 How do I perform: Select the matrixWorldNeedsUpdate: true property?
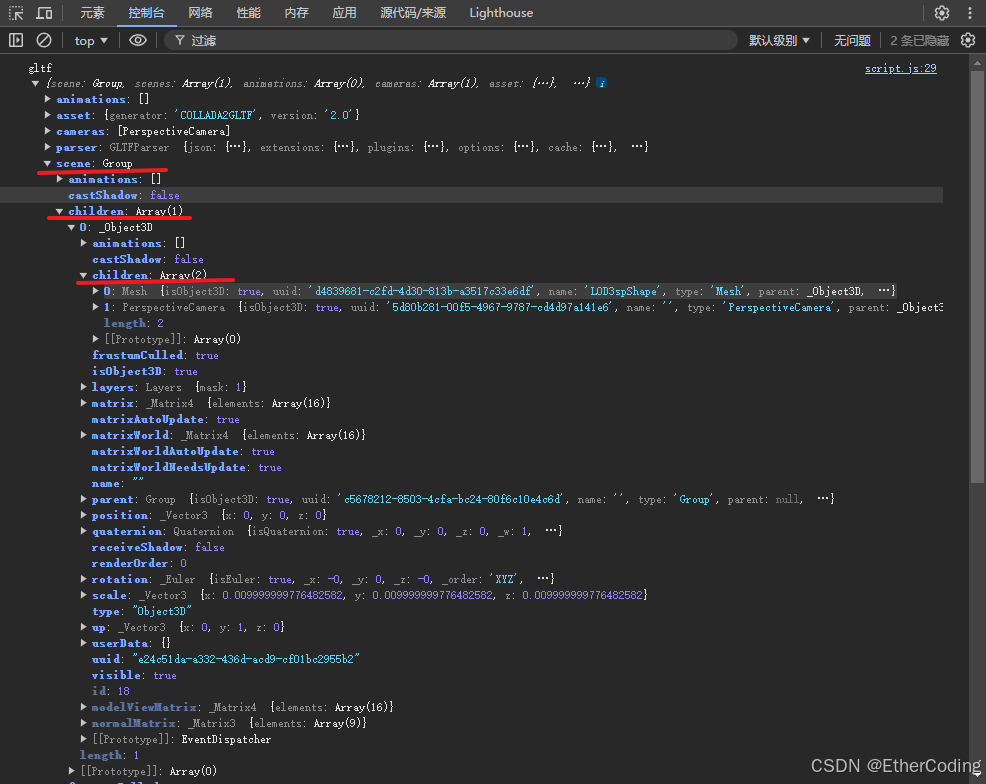point(186,467)
